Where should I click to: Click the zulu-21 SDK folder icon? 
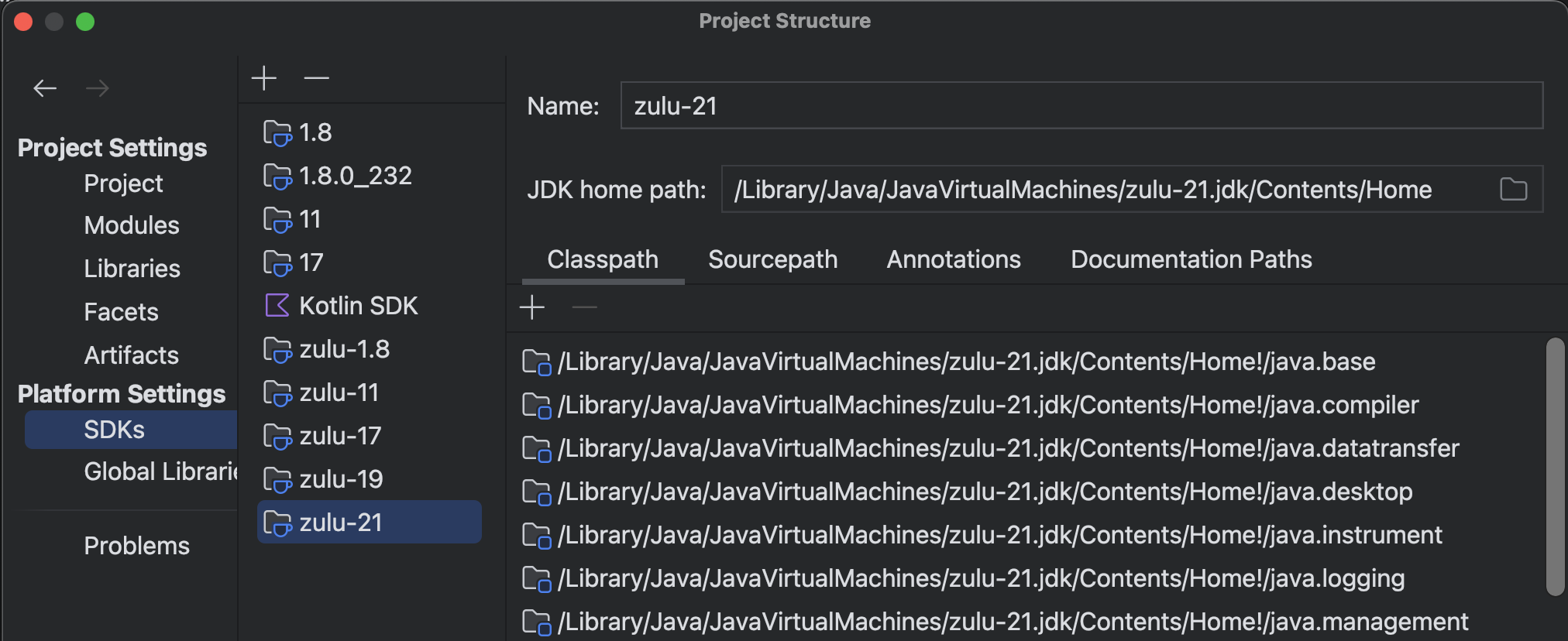(277, 523)
